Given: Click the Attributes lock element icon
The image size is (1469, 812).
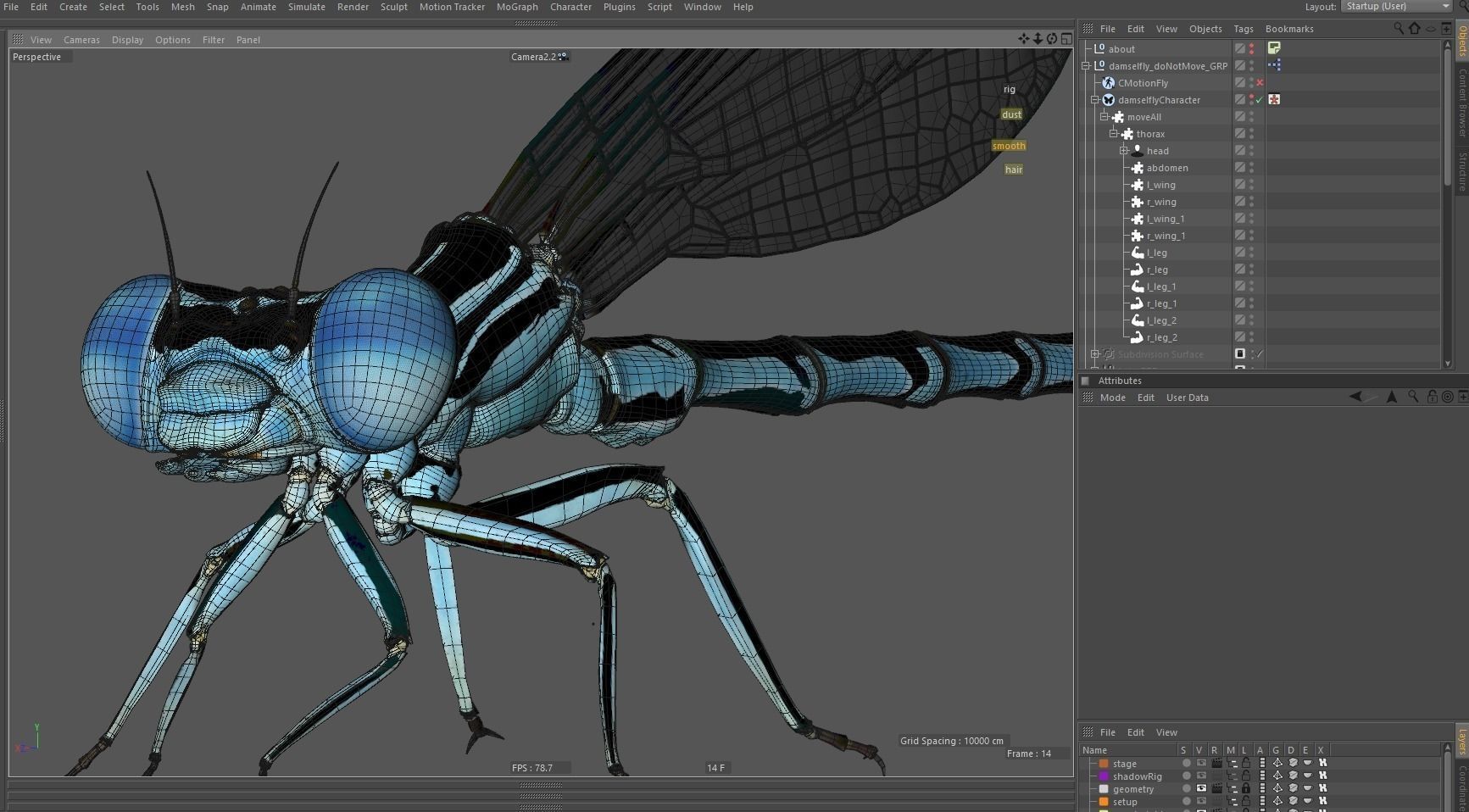Looking at the screenshot, I should 1433,397.
